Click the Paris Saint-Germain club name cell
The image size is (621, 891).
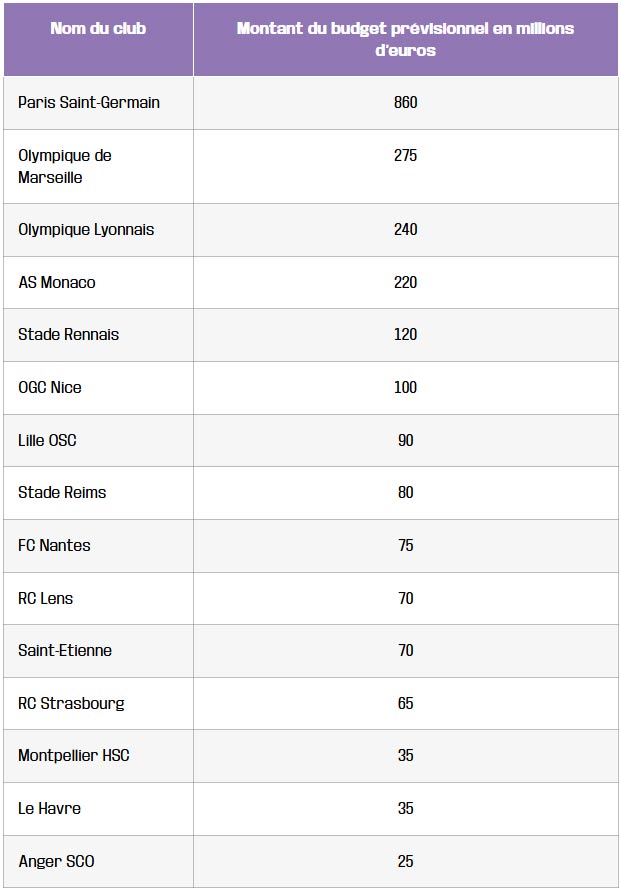point(89,103)
